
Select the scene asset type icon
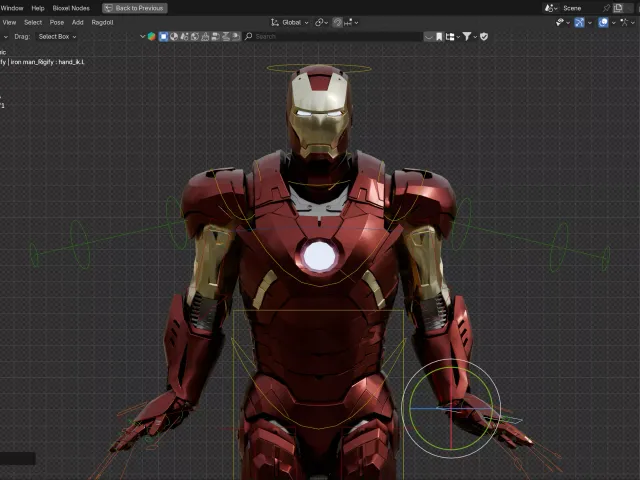click(184, 36)
